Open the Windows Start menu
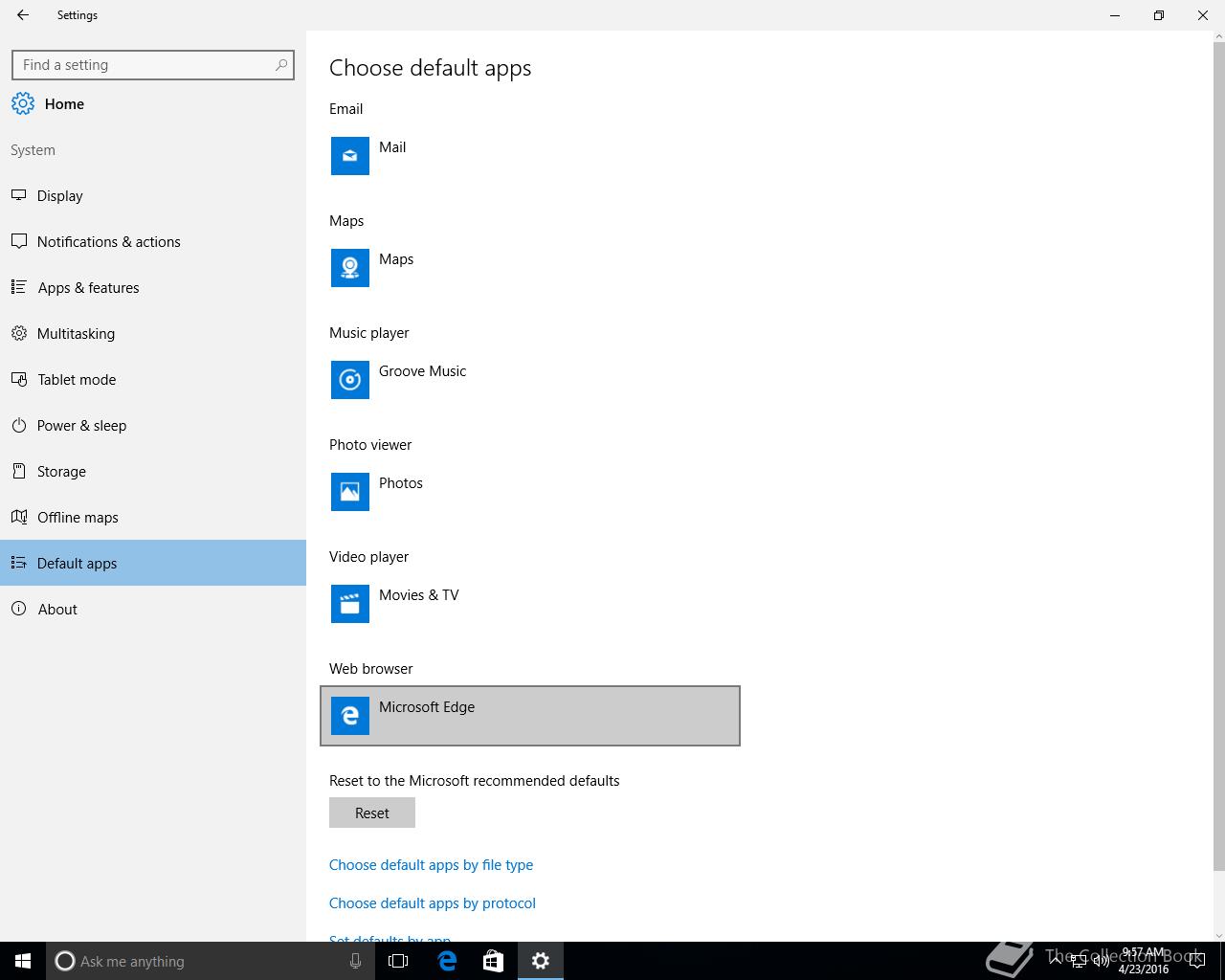 (23, 961)
